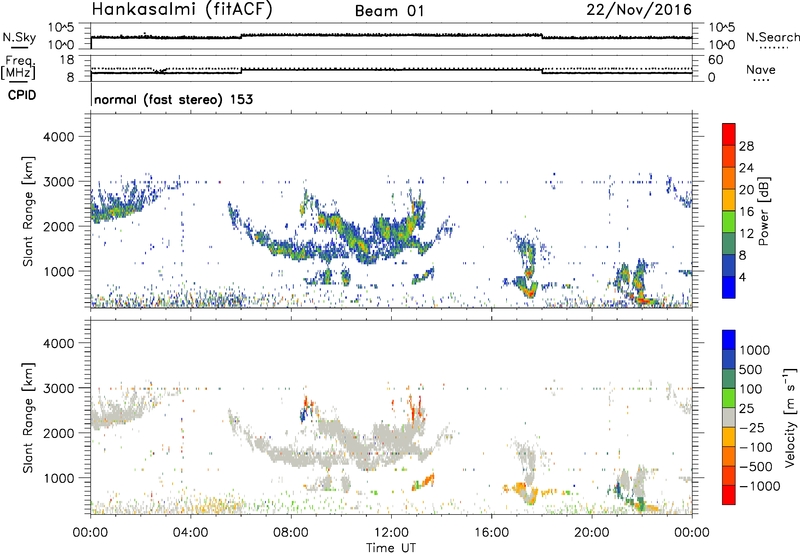Click the '2000' tick on the velocity panel
Screen dimensions: 800x554
point(58,434)
